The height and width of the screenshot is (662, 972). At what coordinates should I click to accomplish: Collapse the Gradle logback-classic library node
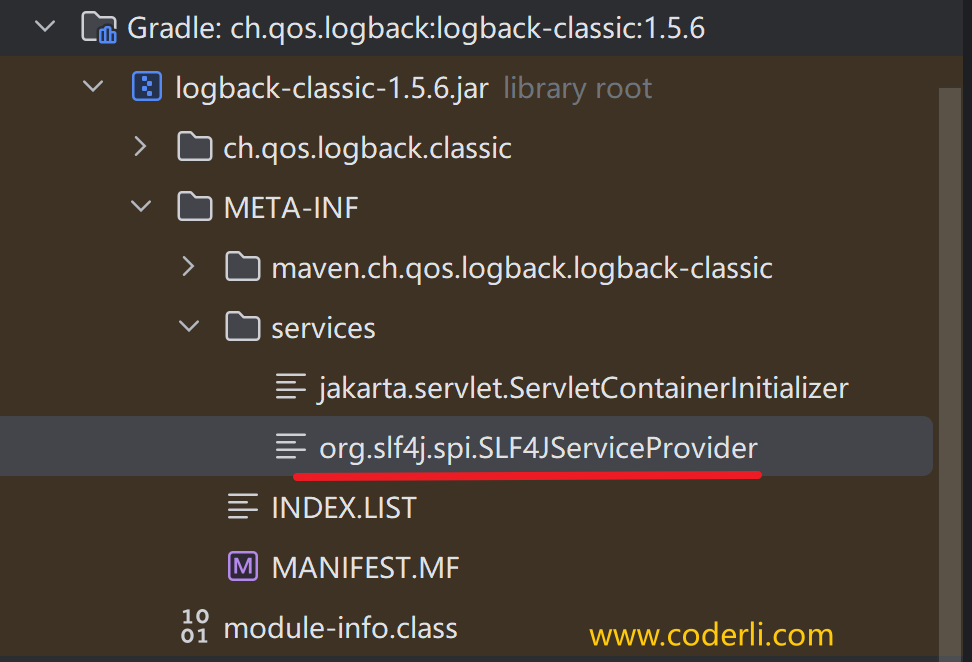coord(45,27)
